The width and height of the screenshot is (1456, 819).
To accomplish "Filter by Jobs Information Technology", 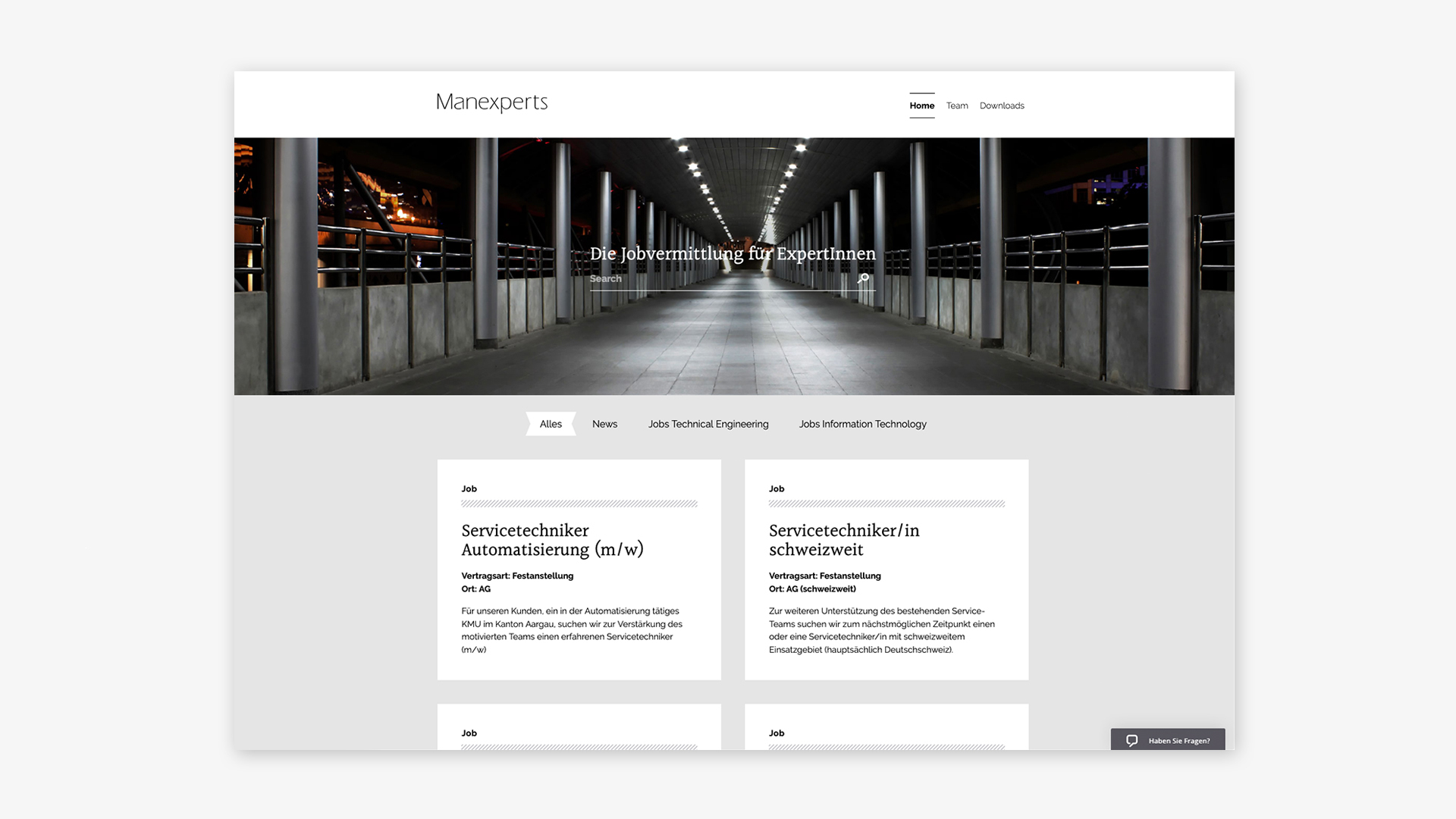I will point(862,424).
